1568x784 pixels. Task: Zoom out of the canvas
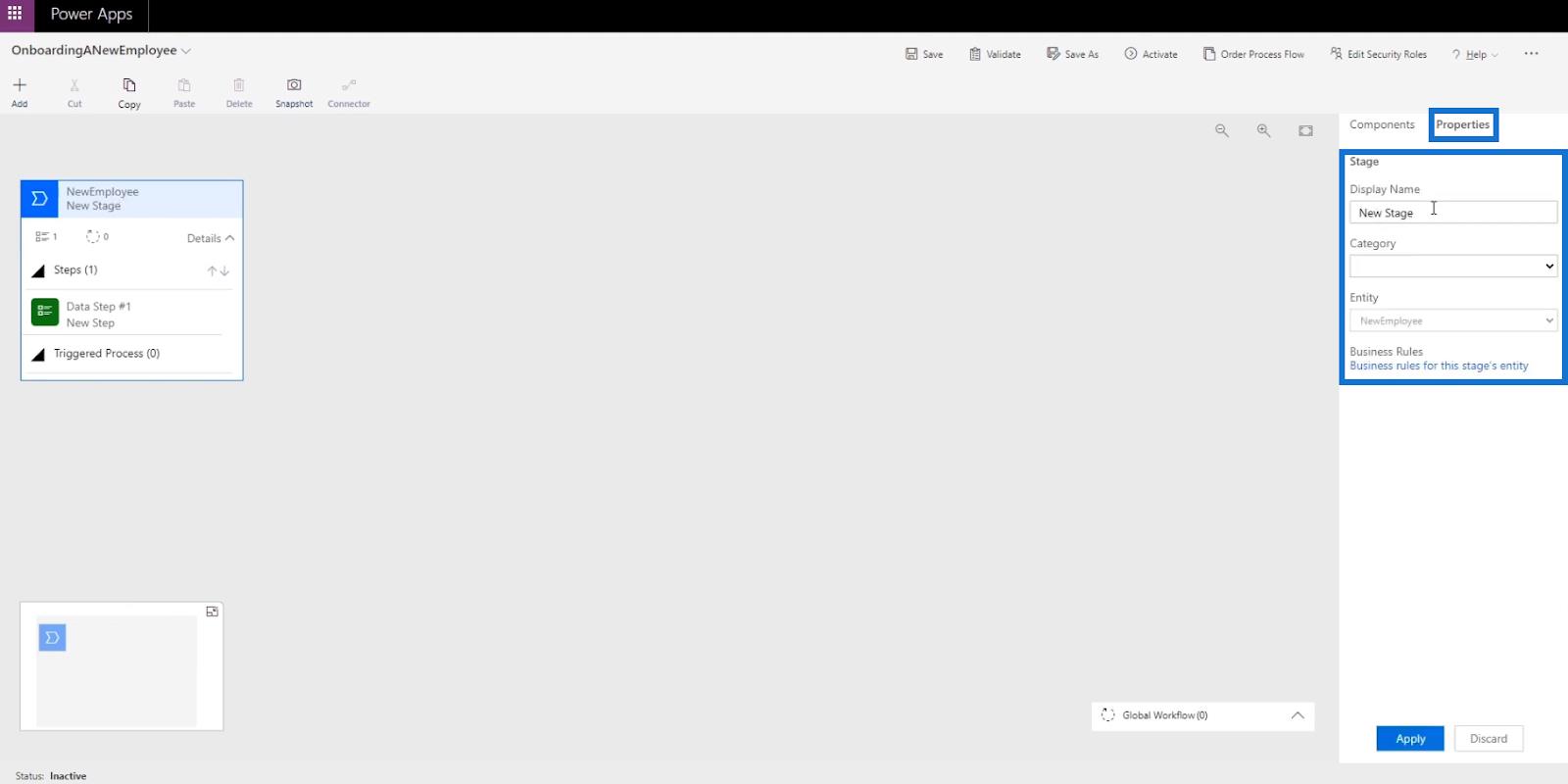click(x=1222, y=130)
